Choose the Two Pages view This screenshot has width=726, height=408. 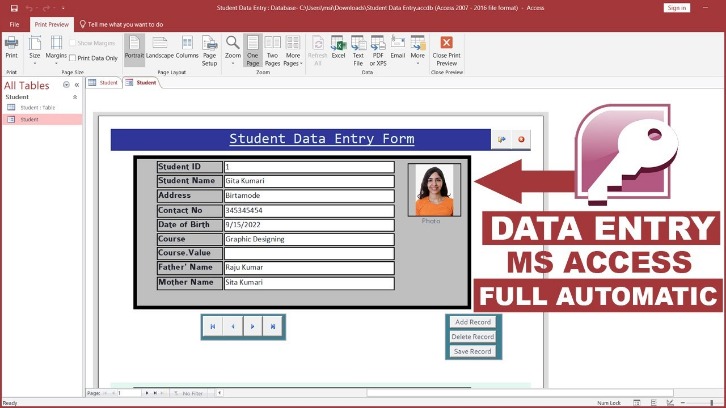tap(272, 51)
